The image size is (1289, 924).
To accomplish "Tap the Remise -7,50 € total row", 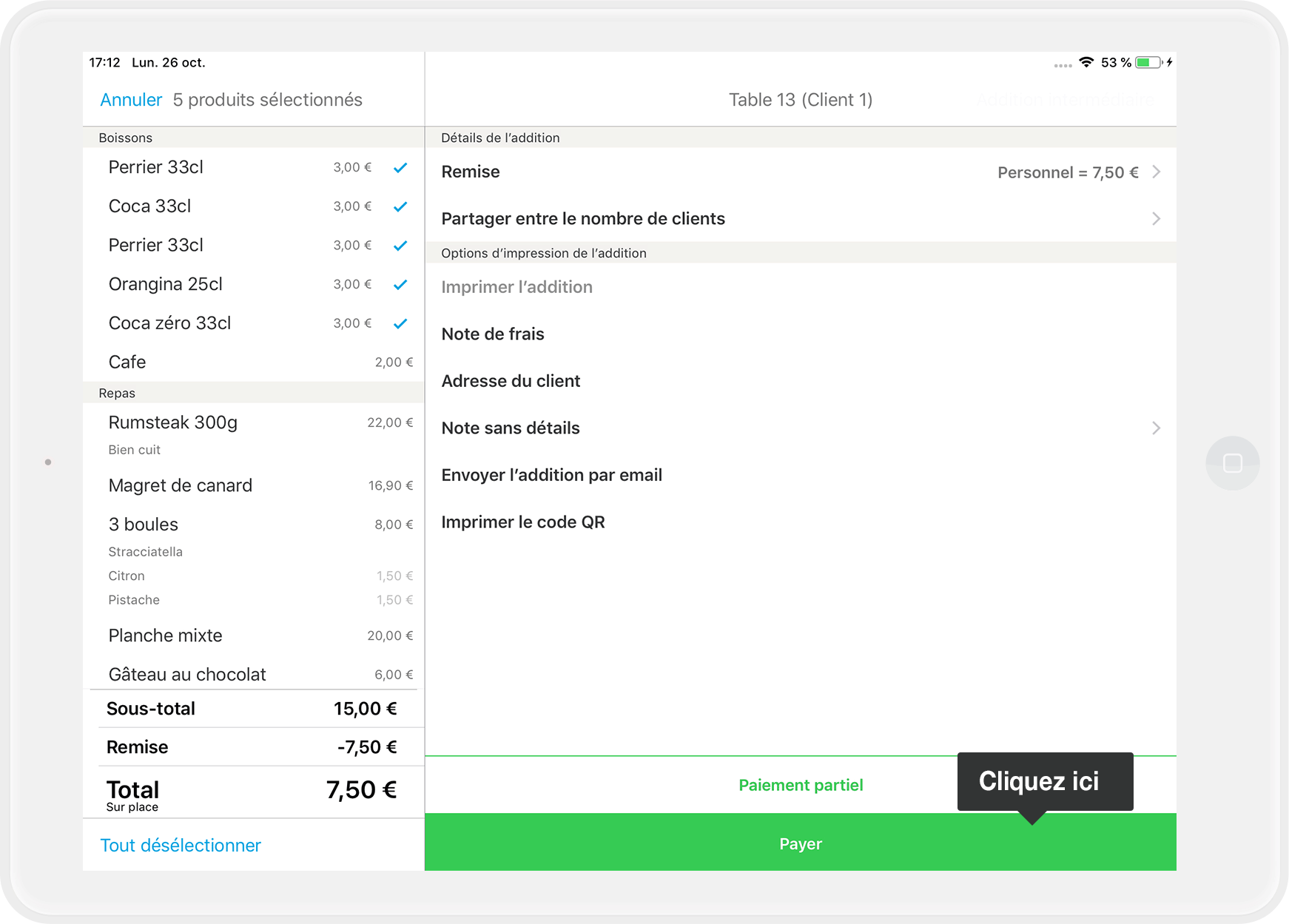I will 254,747.
